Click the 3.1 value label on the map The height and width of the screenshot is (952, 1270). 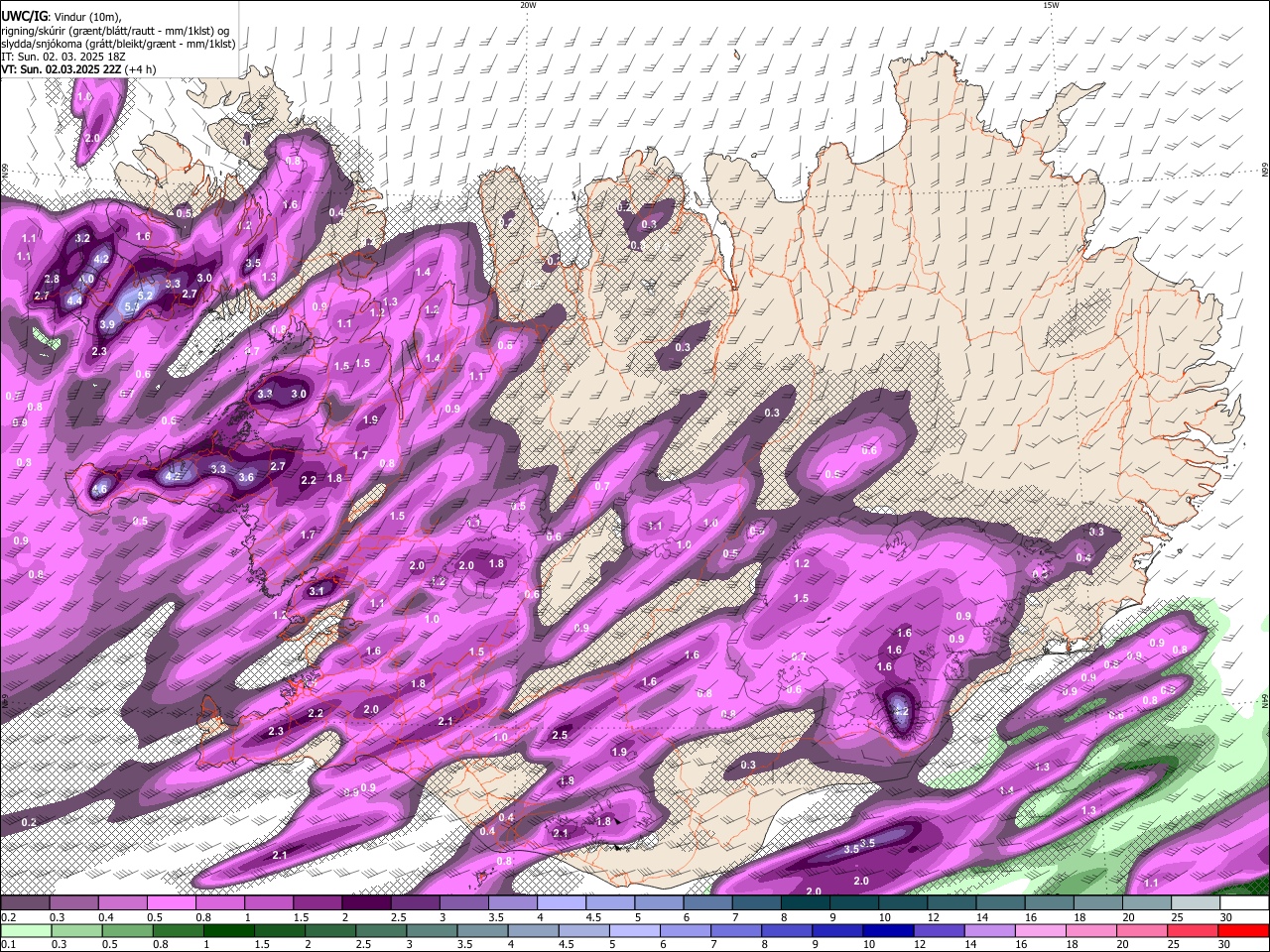(317, 590)
